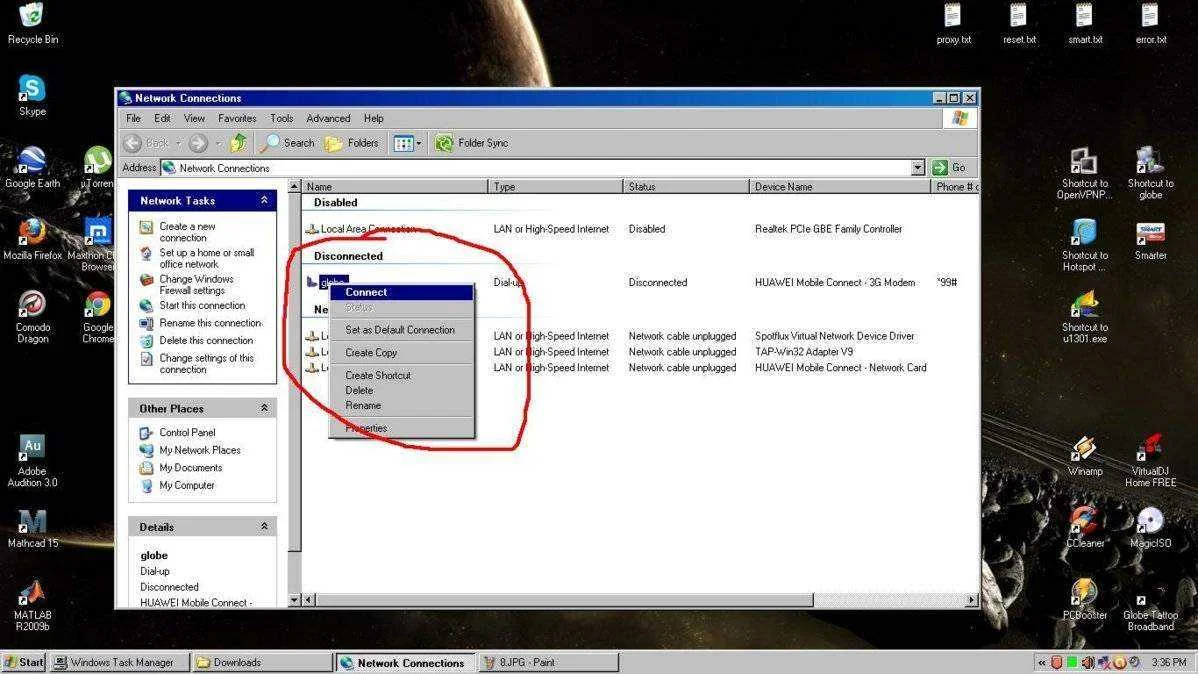Open Control Panel in Other Places
Screen dimensions: 1198x674
click(x=187, y=433)
